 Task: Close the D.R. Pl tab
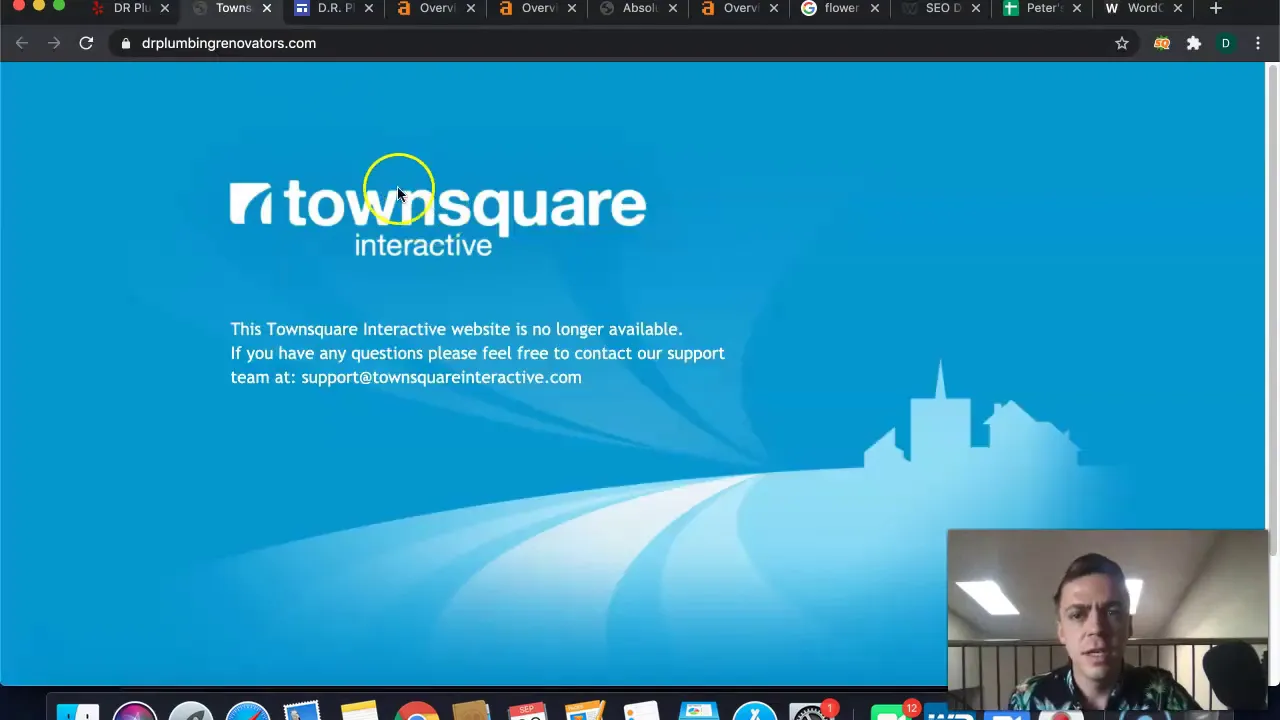[369, 8]
